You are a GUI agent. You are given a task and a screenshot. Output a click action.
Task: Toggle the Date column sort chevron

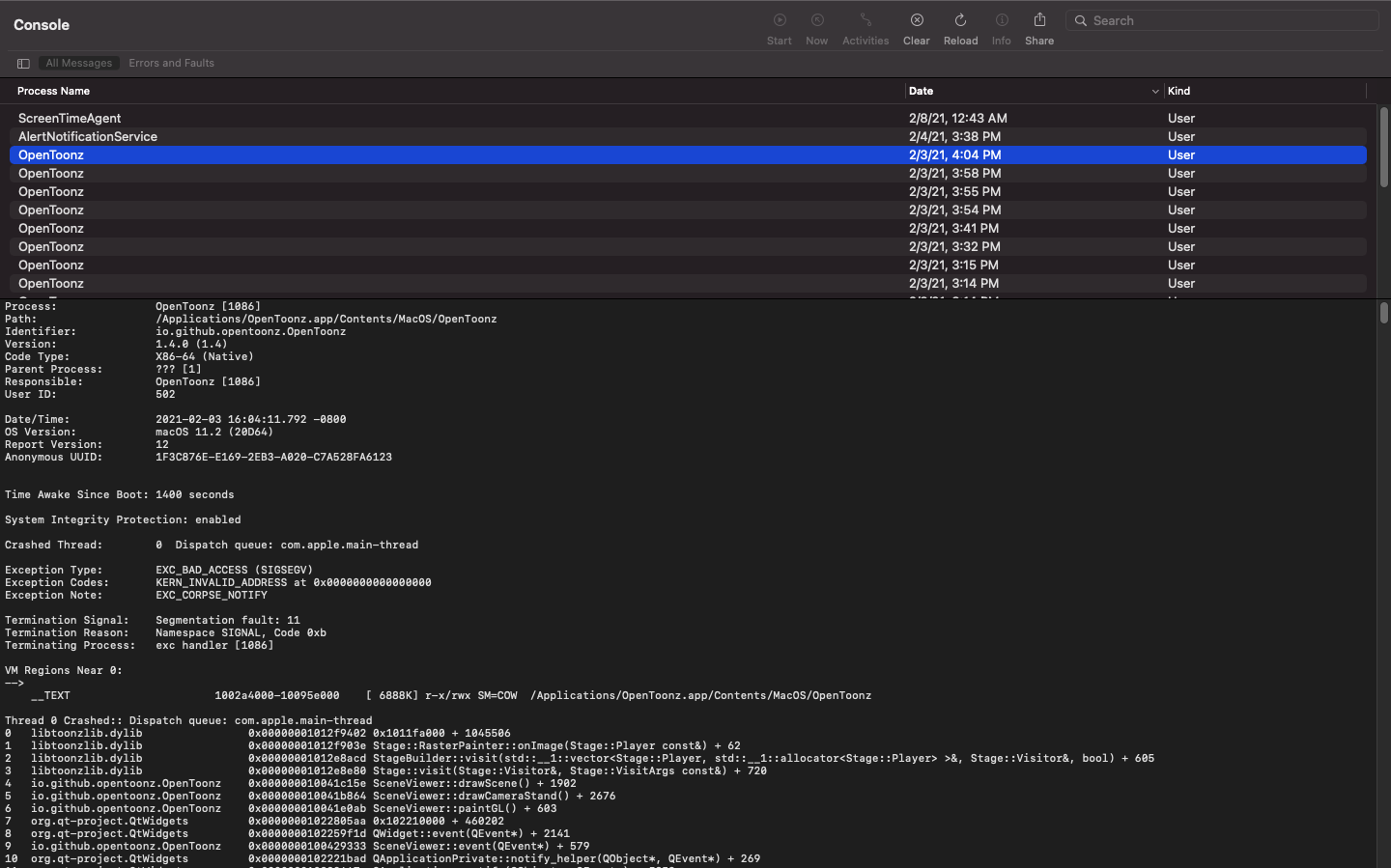point(1155,92)
